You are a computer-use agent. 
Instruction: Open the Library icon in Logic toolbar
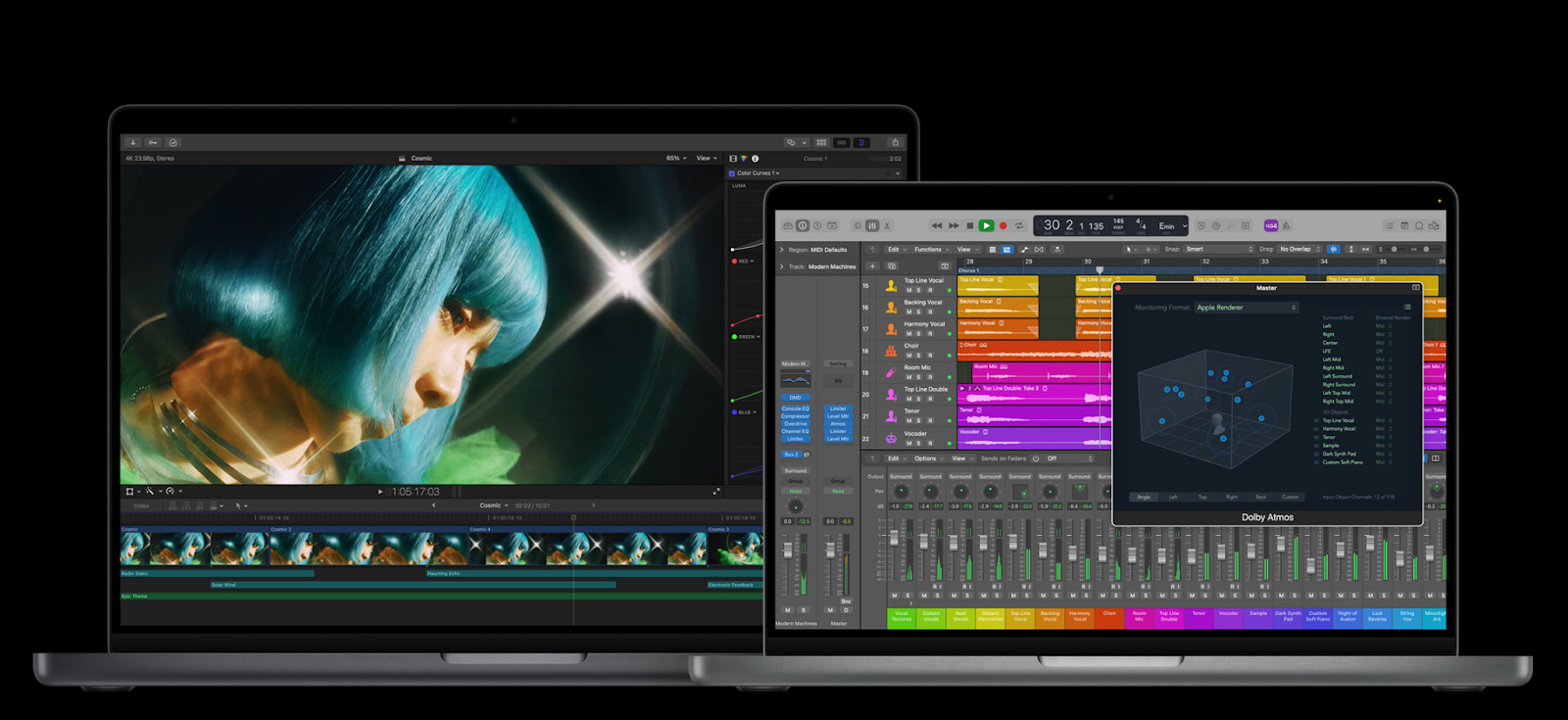[x=788, y=226]
